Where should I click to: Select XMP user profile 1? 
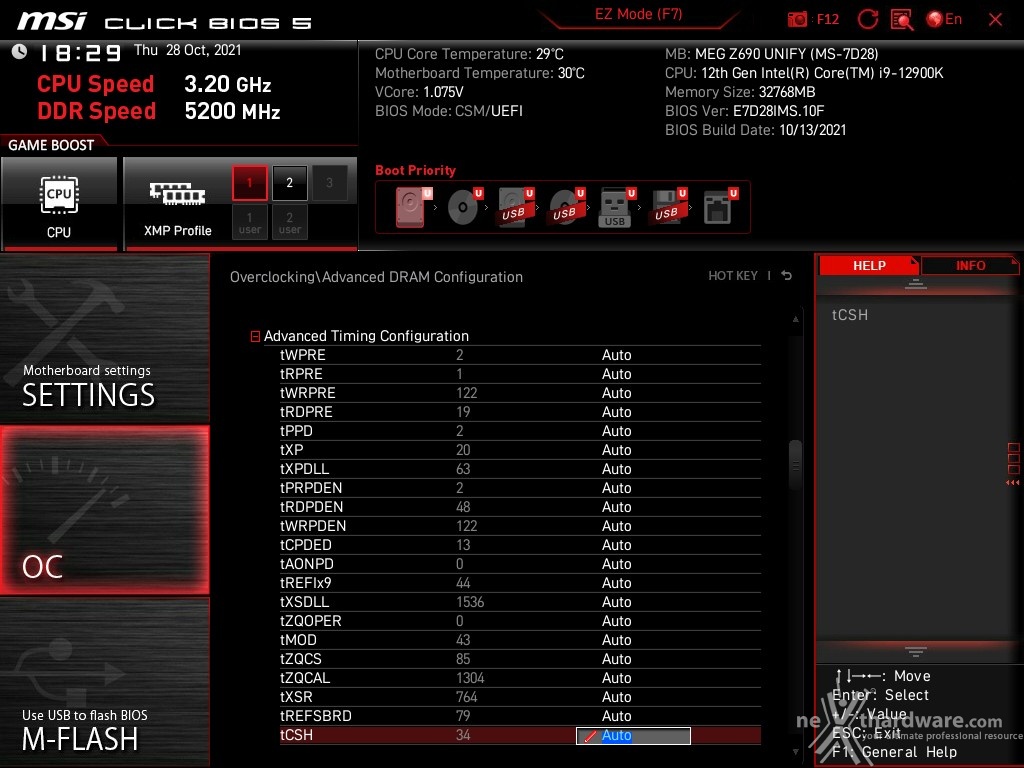coord(249,222)
